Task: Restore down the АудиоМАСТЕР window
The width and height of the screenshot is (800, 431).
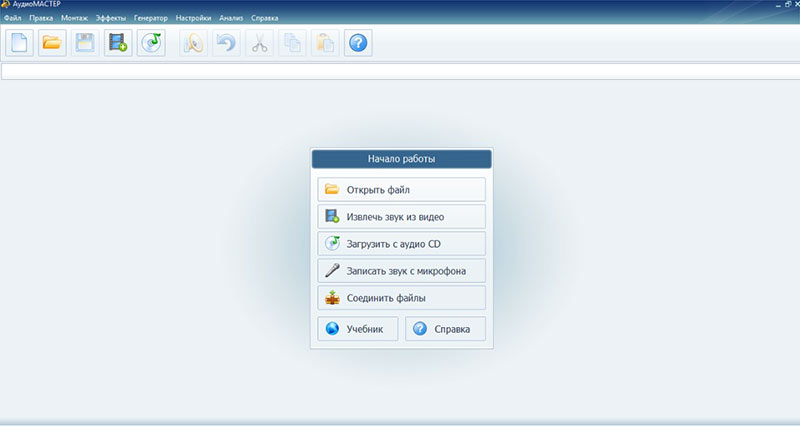Action: pos(788,4)
